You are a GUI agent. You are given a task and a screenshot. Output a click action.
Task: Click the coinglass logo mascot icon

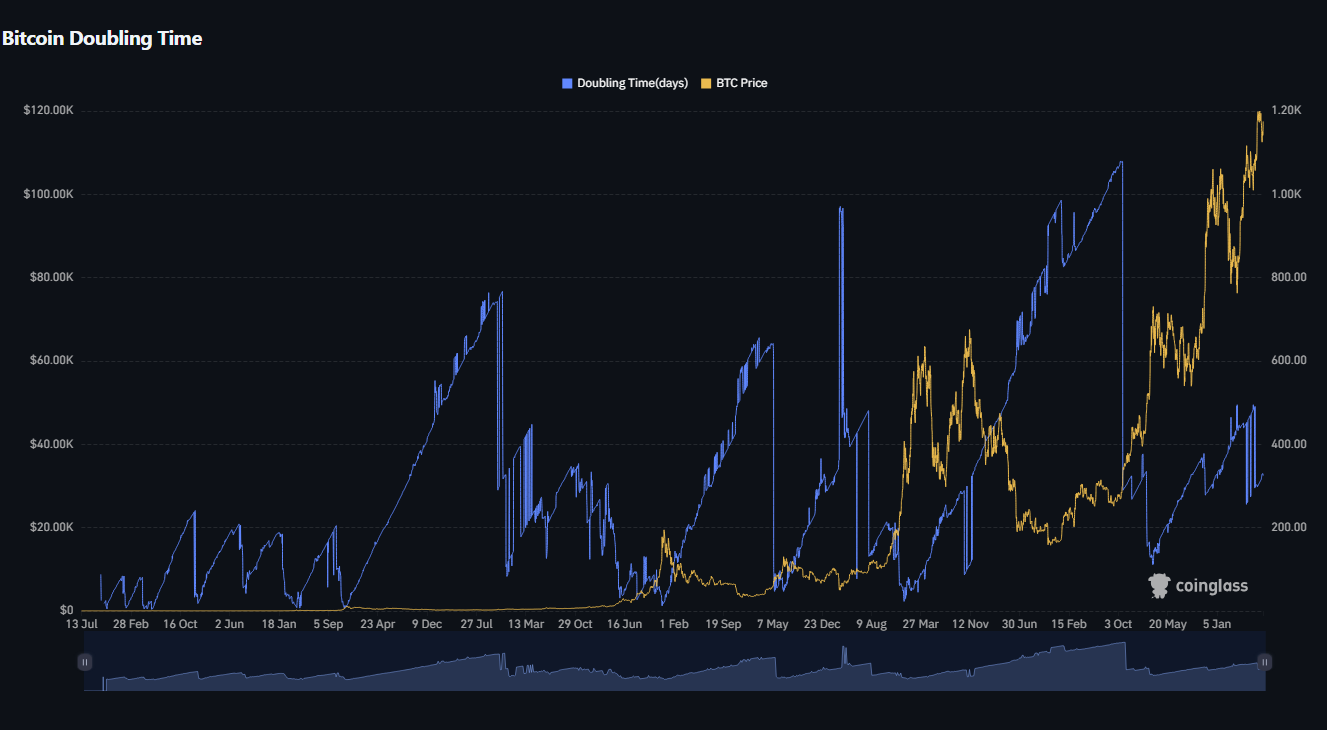[x=1159, y=586]
